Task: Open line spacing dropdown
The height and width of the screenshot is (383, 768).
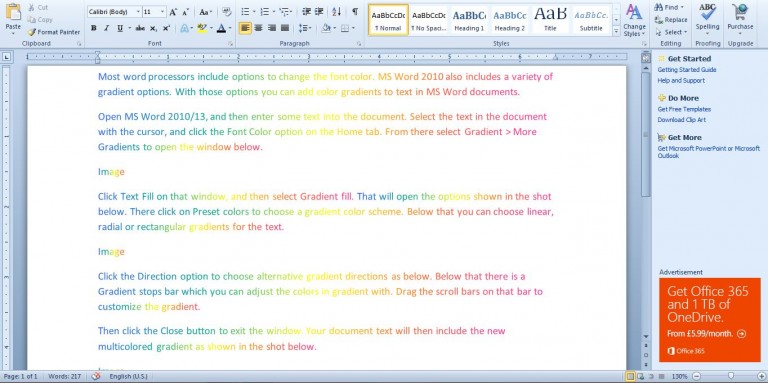Action: [x=305, y=28]
